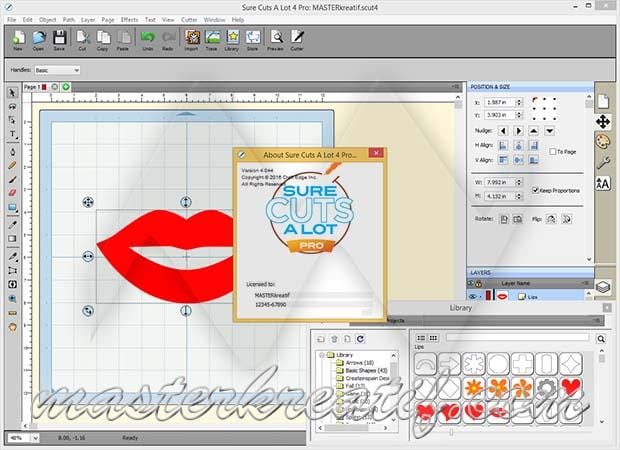Viewport: 620px width, 450px height.
Task: Open the Position & Size arrows panel icon
Action: (x=603, y=122)
